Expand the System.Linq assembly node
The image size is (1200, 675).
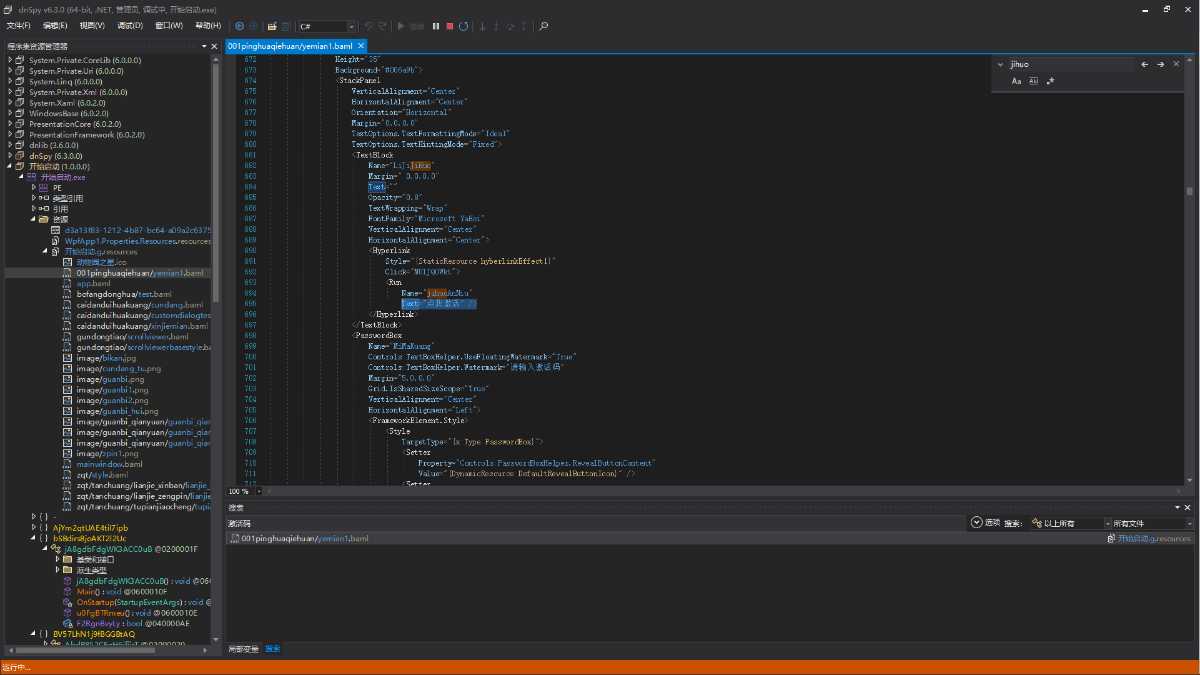pos(10,81)
